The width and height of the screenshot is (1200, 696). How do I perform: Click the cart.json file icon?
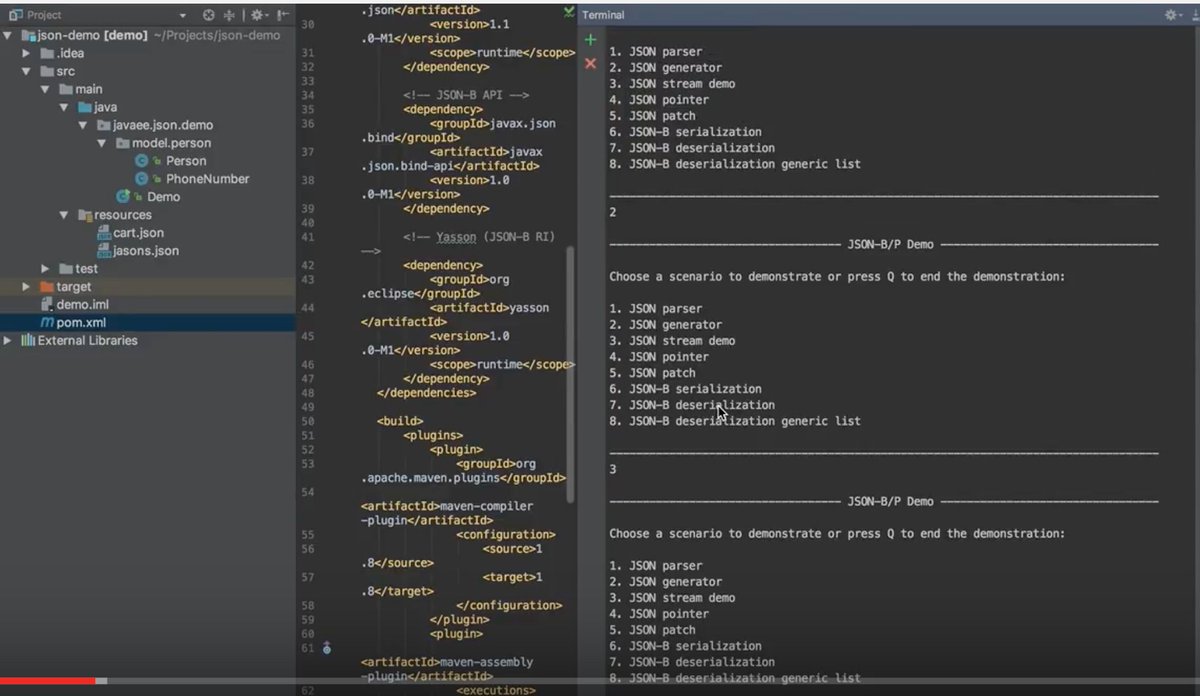click(x=104, y=233)
